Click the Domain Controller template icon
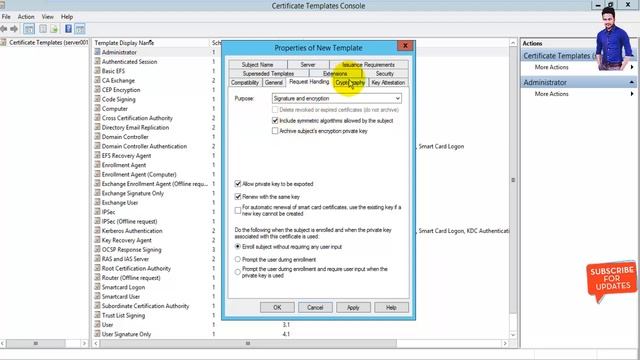 coord(97,136)
